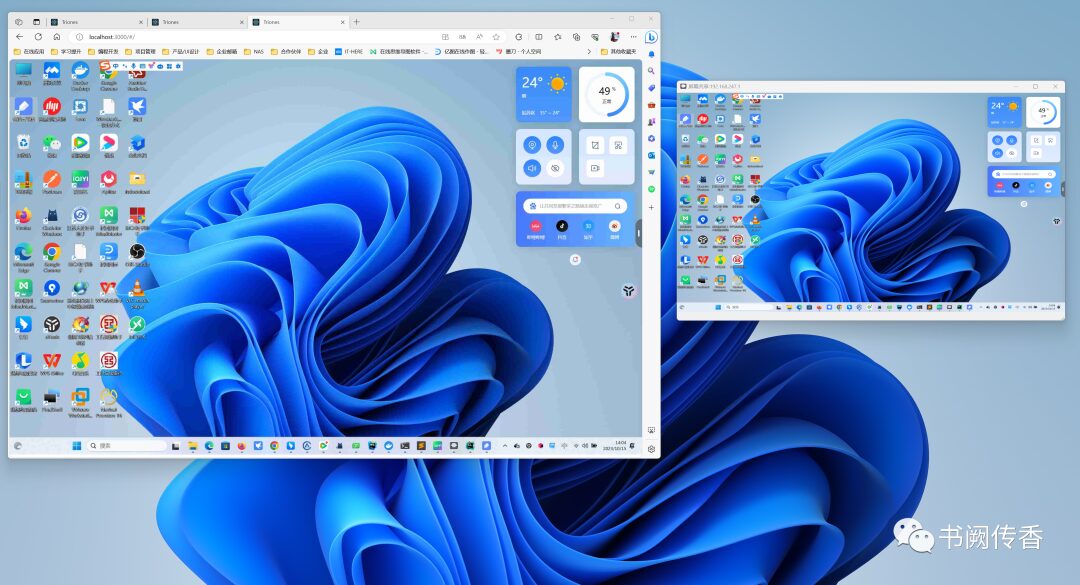Image resolution: width=1080 pixels, height=585 pixels.
Task: Add a sidebar app with the plus icon
Action: click(651, 207)
